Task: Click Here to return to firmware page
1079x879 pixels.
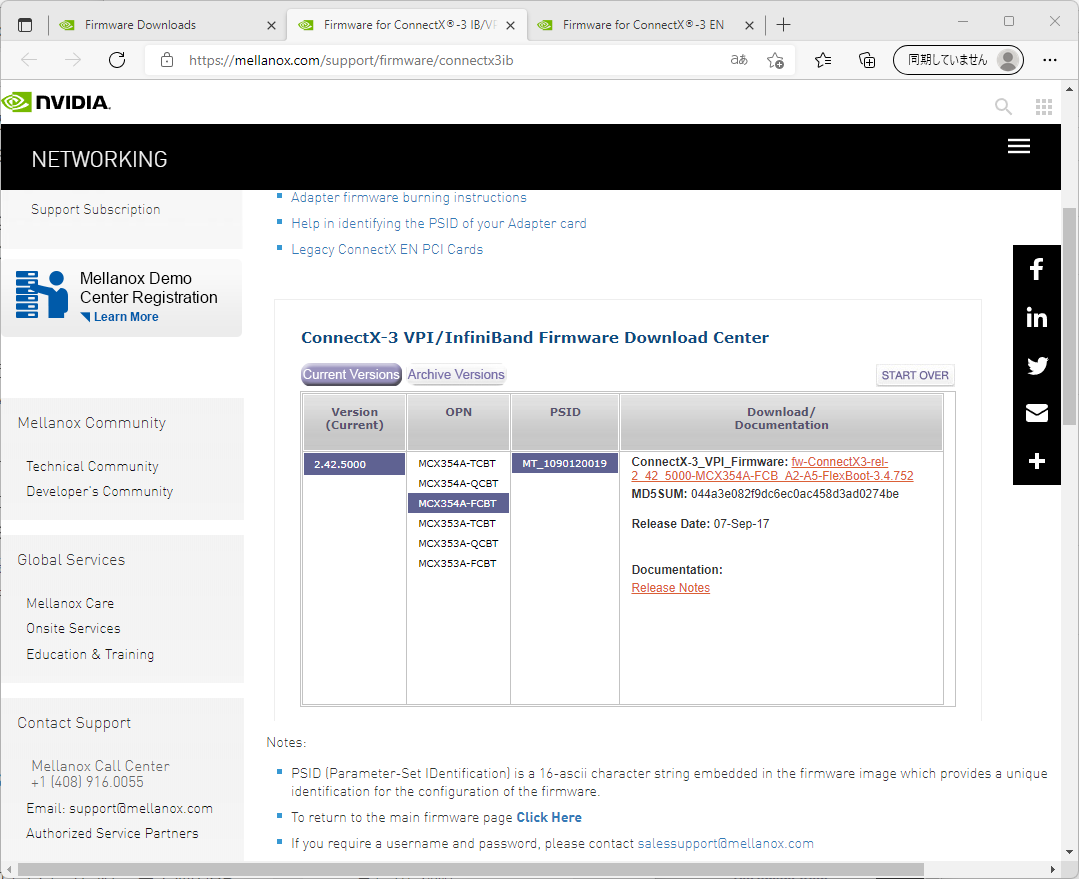Action: (x=549, y=817)
